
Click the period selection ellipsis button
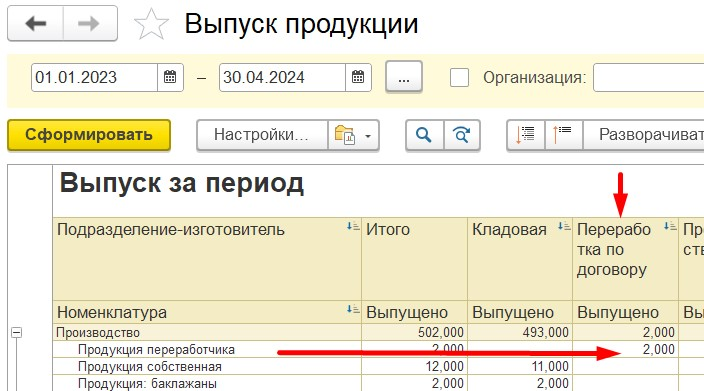[404, 77]
